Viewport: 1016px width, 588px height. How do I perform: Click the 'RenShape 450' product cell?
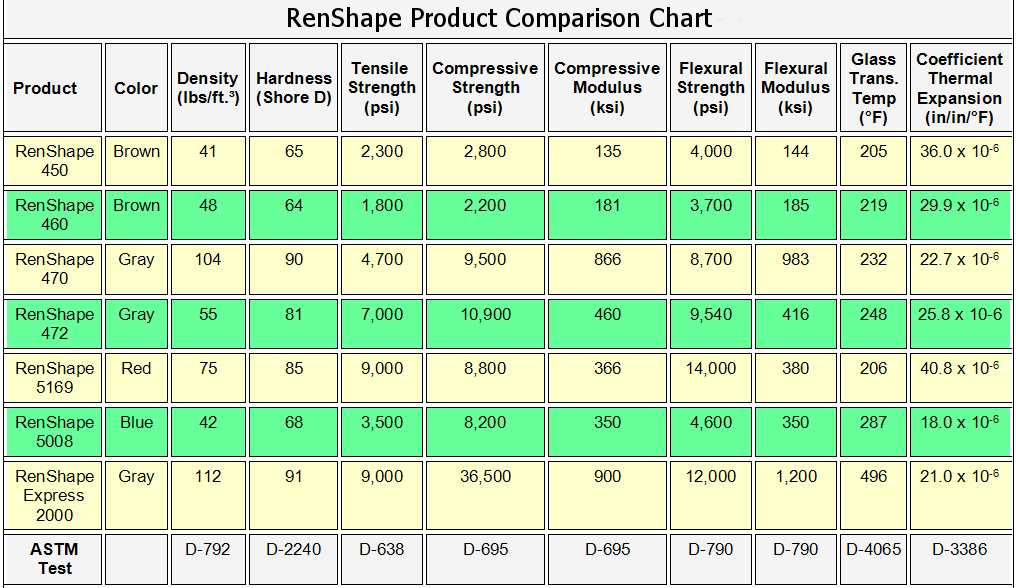point(54,161)
